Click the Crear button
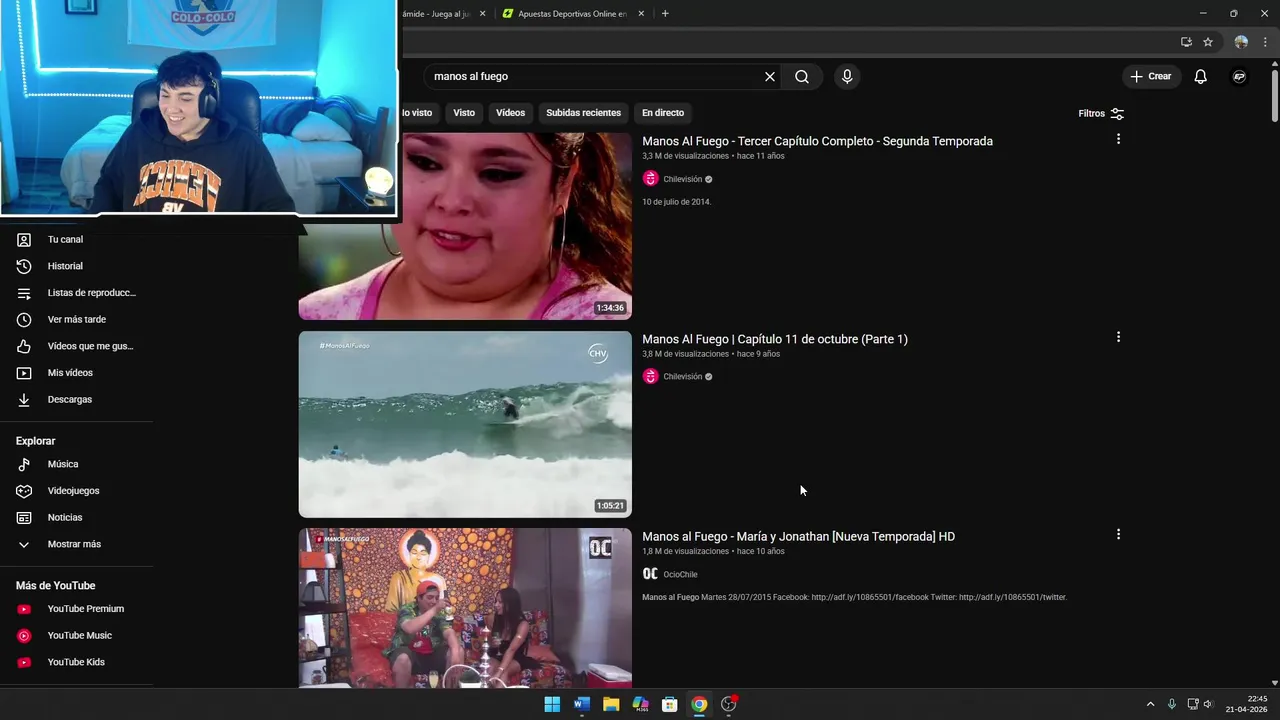Viewport: 1280px width, 720px height. tap(1151, 77)
